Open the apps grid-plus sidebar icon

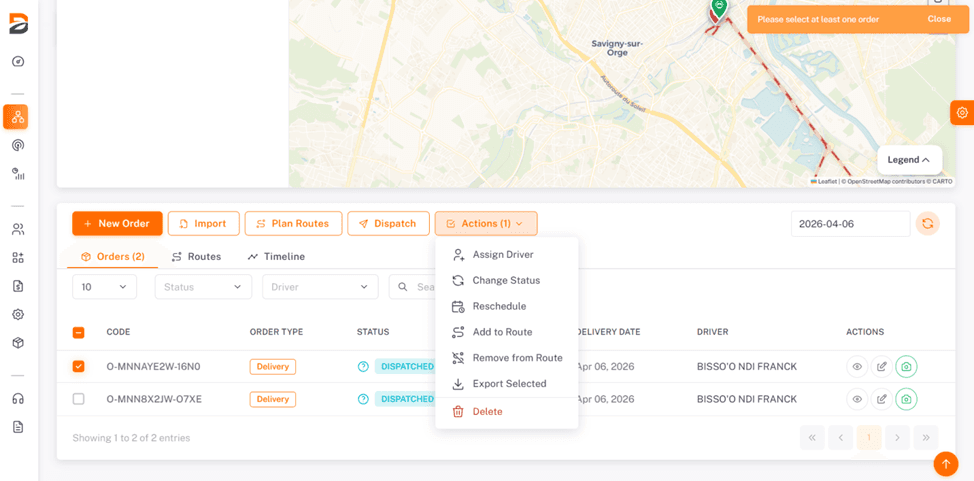(18, 258)
